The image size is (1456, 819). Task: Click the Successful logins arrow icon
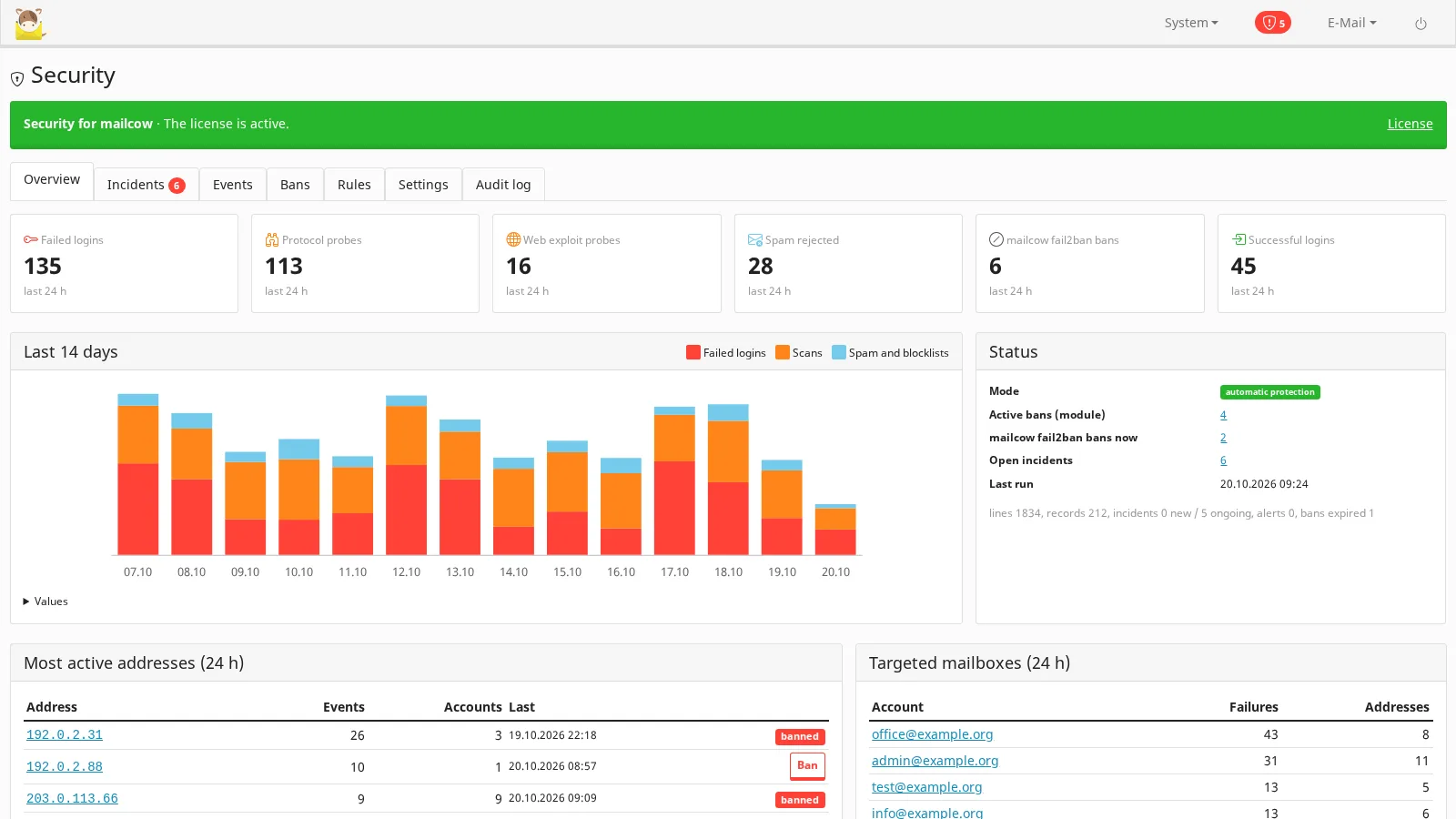coord(1239,239)
